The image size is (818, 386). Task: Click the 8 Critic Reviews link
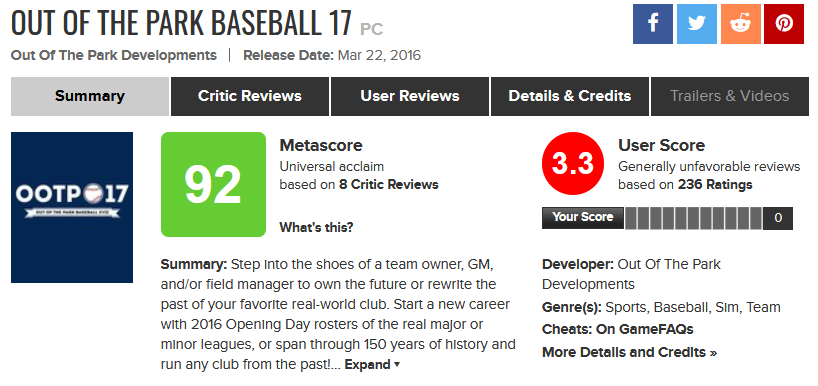[389, 185]
